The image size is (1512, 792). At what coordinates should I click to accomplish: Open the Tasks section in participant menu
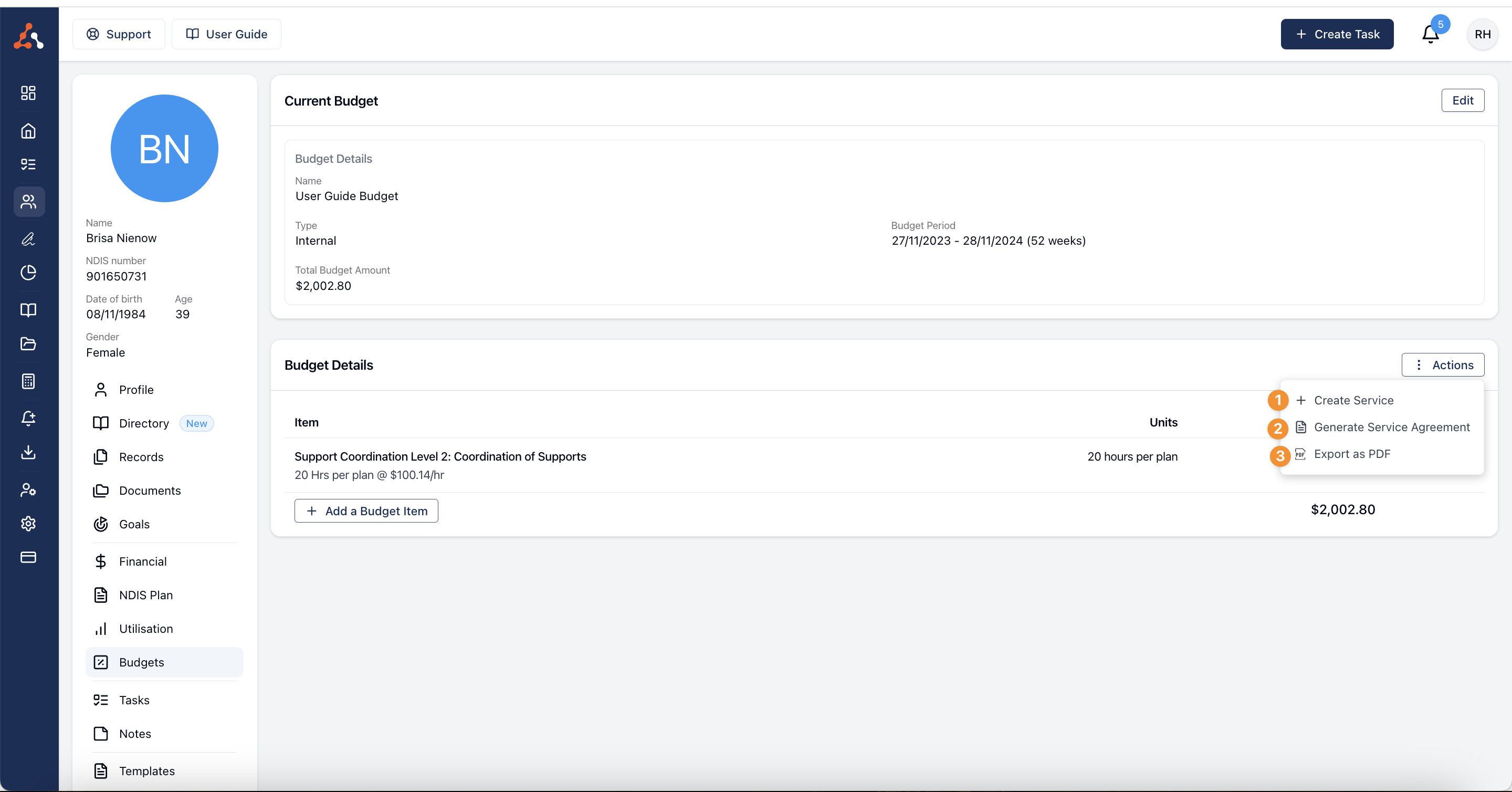click(x=164, y=700)
